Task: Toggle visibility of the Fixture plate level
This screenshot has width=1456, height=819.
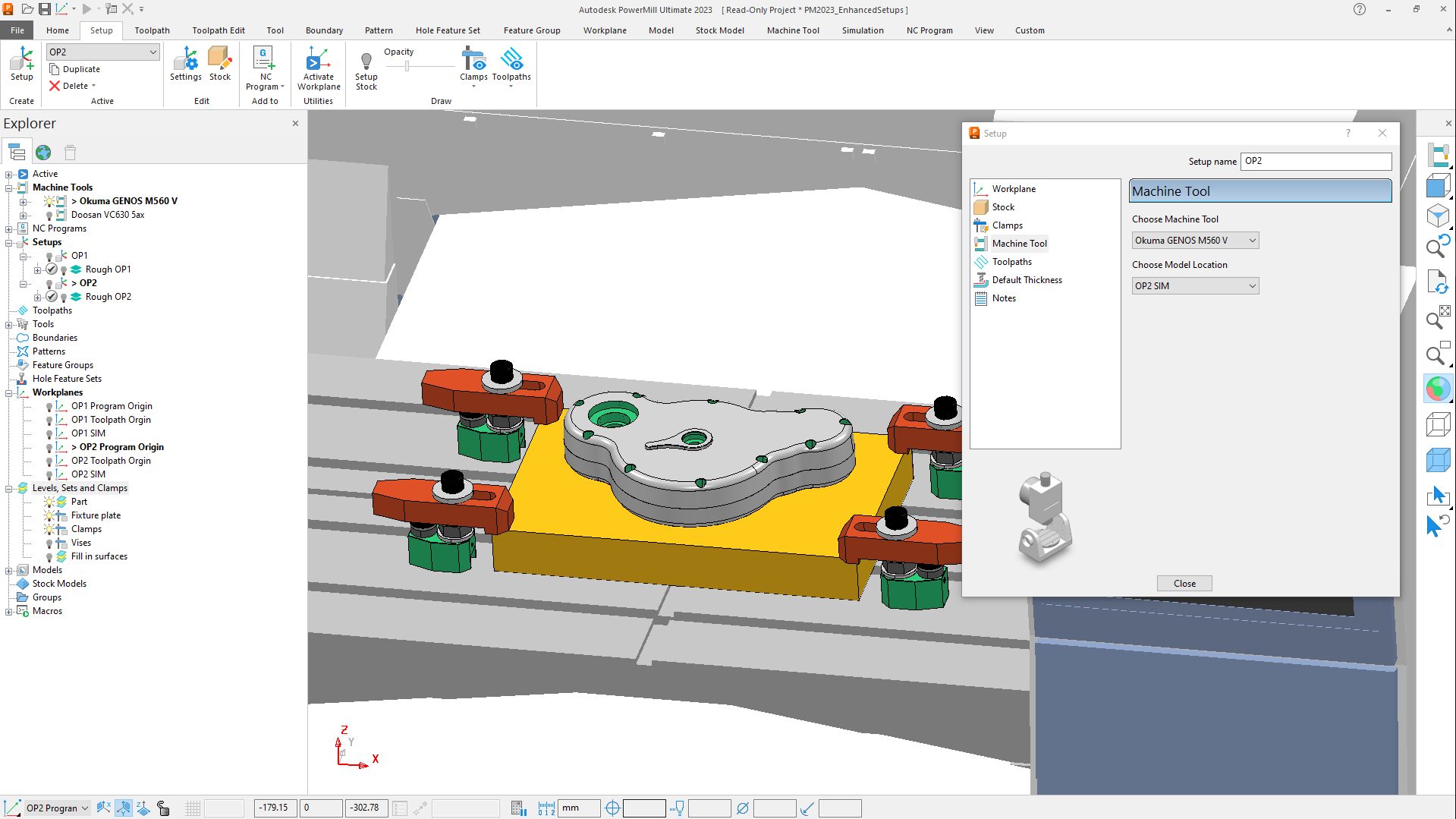Action: point(50,515)
